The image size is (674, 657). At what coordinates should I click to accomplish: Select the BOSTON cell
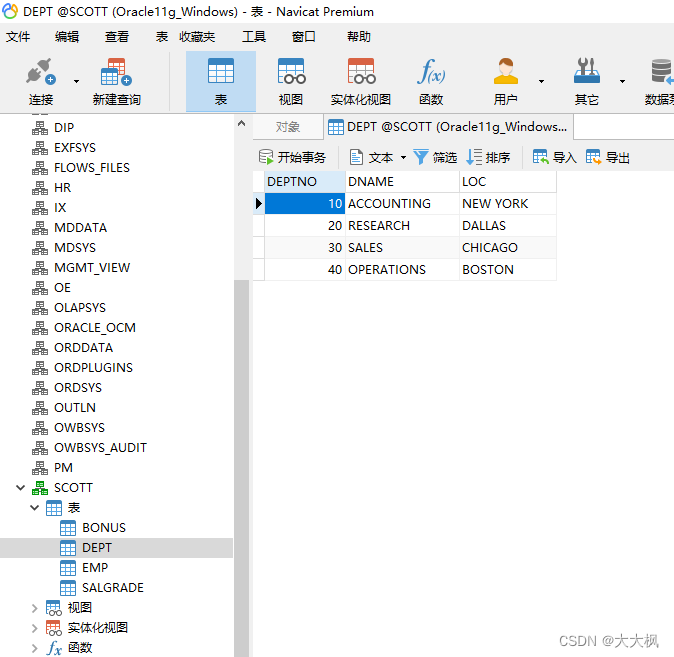[x=508, y=270]
